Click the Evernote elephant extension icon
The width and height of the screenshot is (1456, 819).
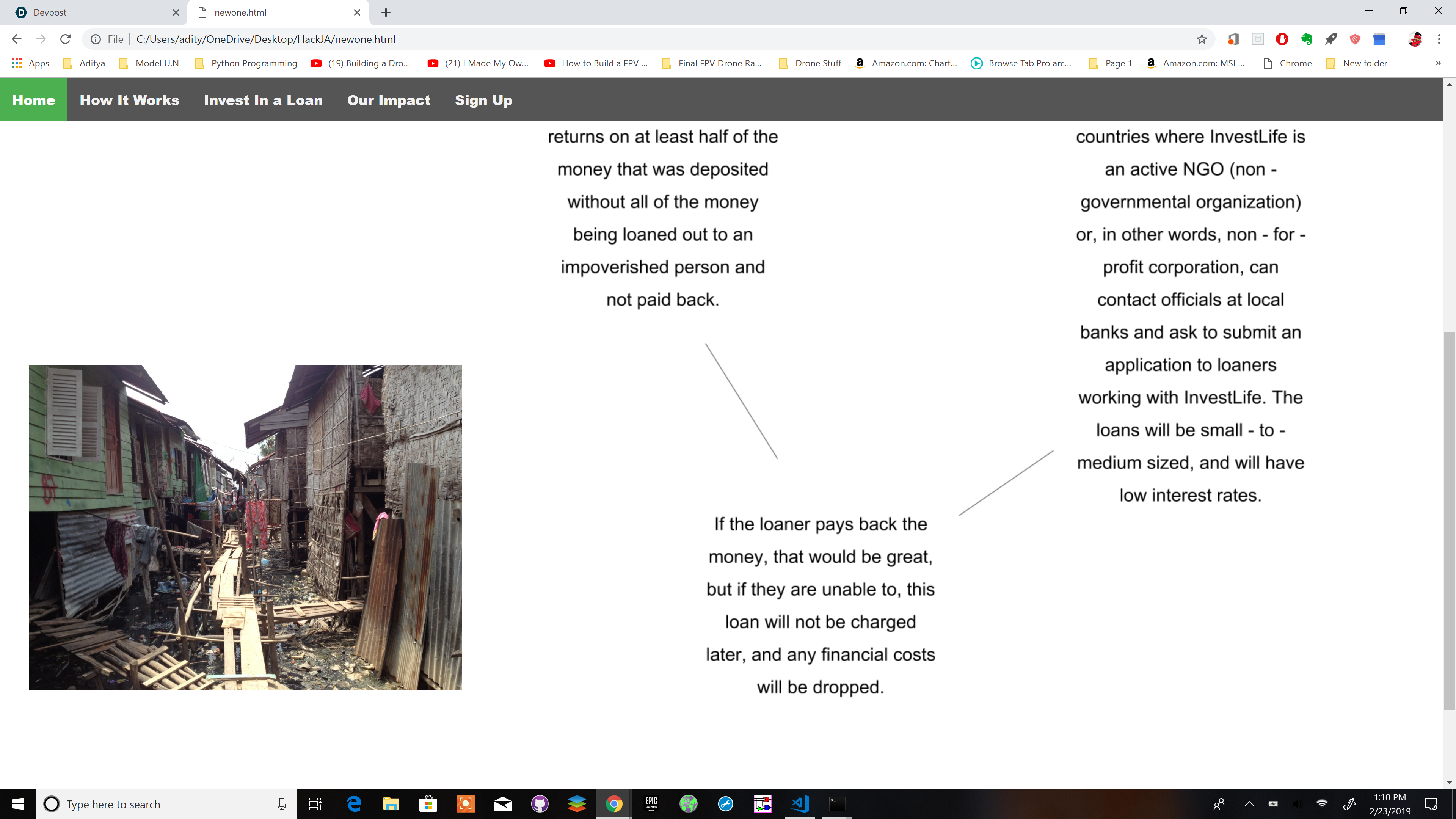point(1306,39)
